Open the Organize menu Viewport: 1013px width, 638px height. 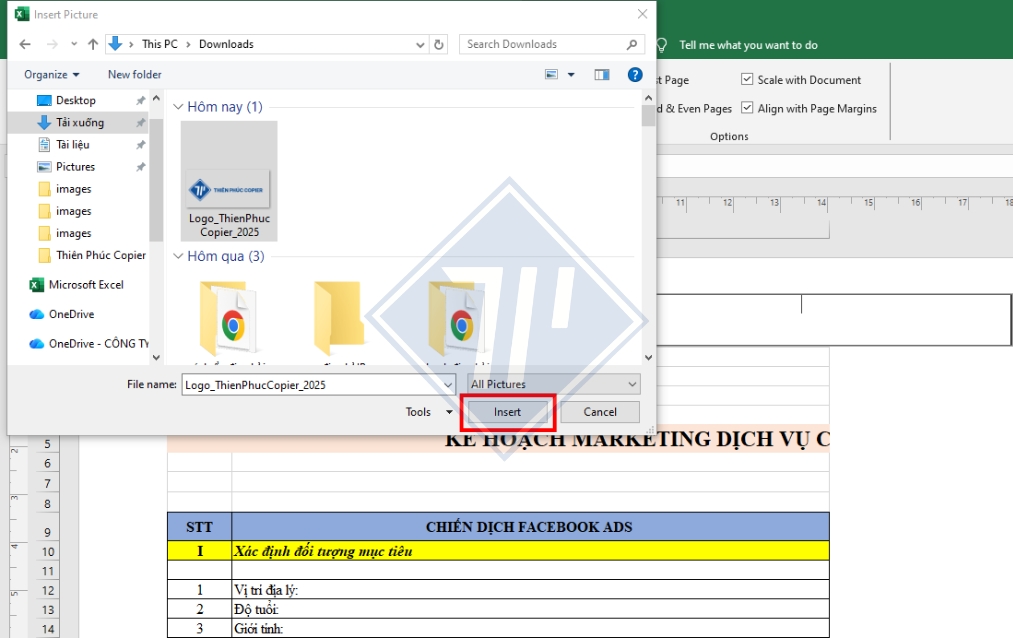[51, 74]
